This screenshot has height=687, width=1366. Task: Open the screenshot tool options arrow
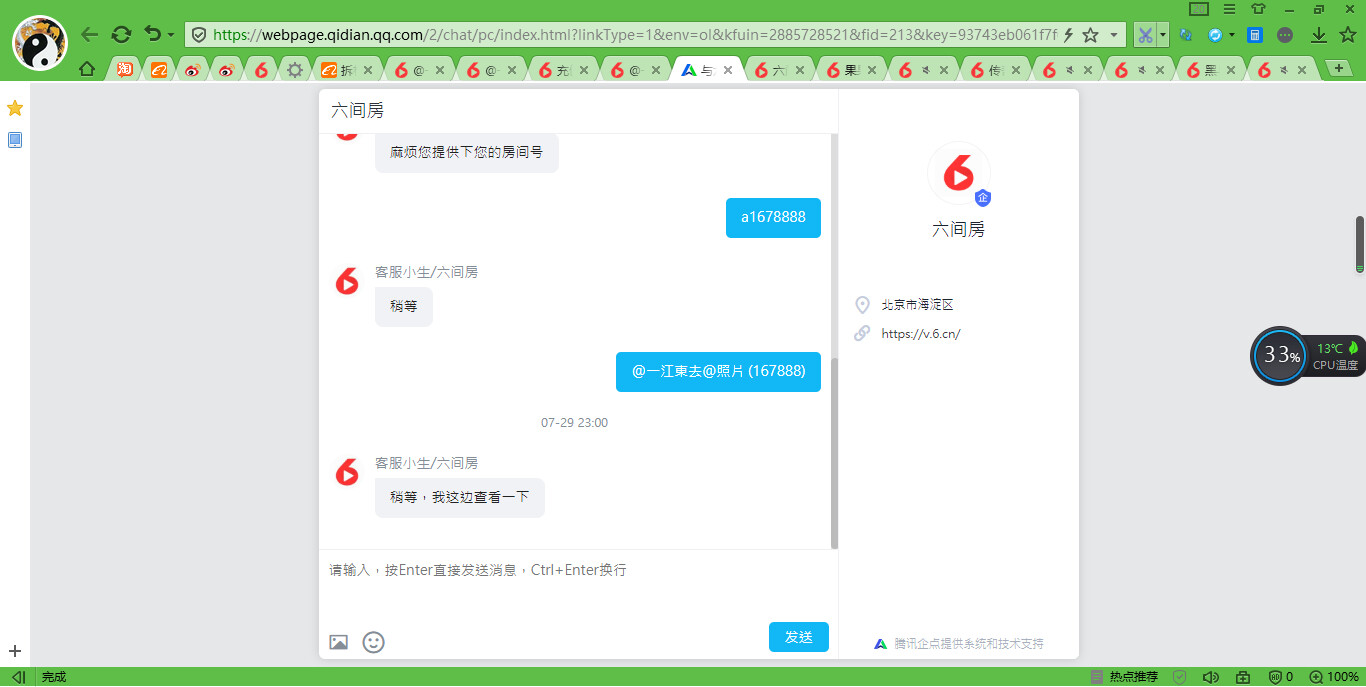(1163, 35)
